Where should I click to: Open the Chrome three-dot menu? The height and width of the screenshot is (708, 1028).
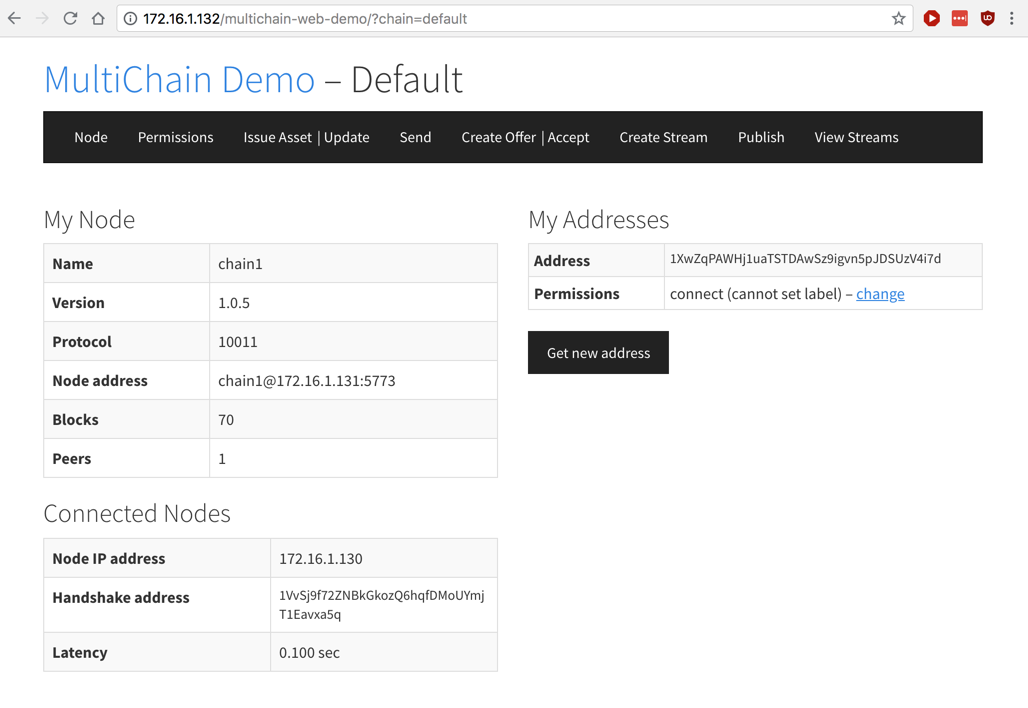click(x=1012, y=18)
